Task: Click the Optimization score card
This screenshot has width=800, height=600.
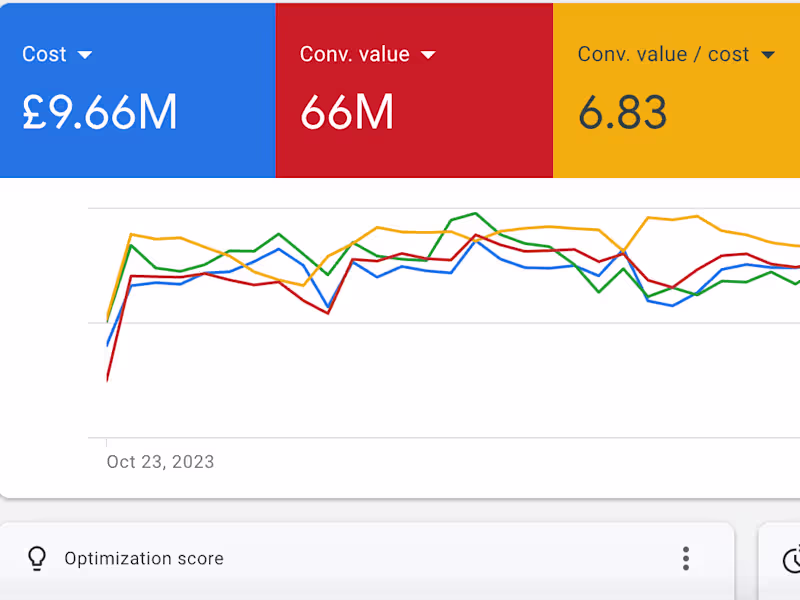Action: click(x=400, y=558)
